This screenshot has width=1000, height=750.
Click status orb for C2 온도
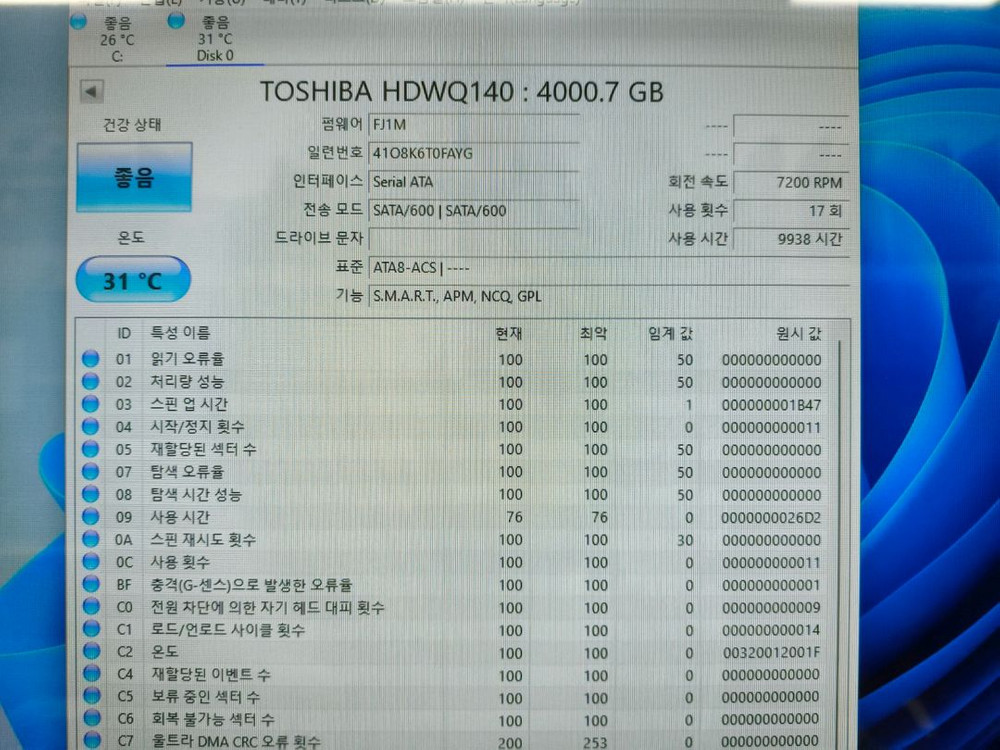click(92, 652)
